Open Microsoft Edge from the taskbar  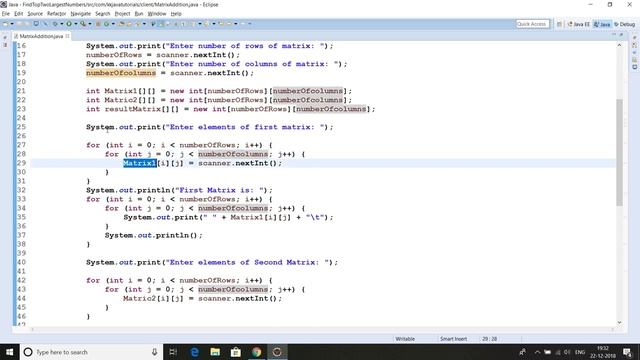tap(195, 352)
